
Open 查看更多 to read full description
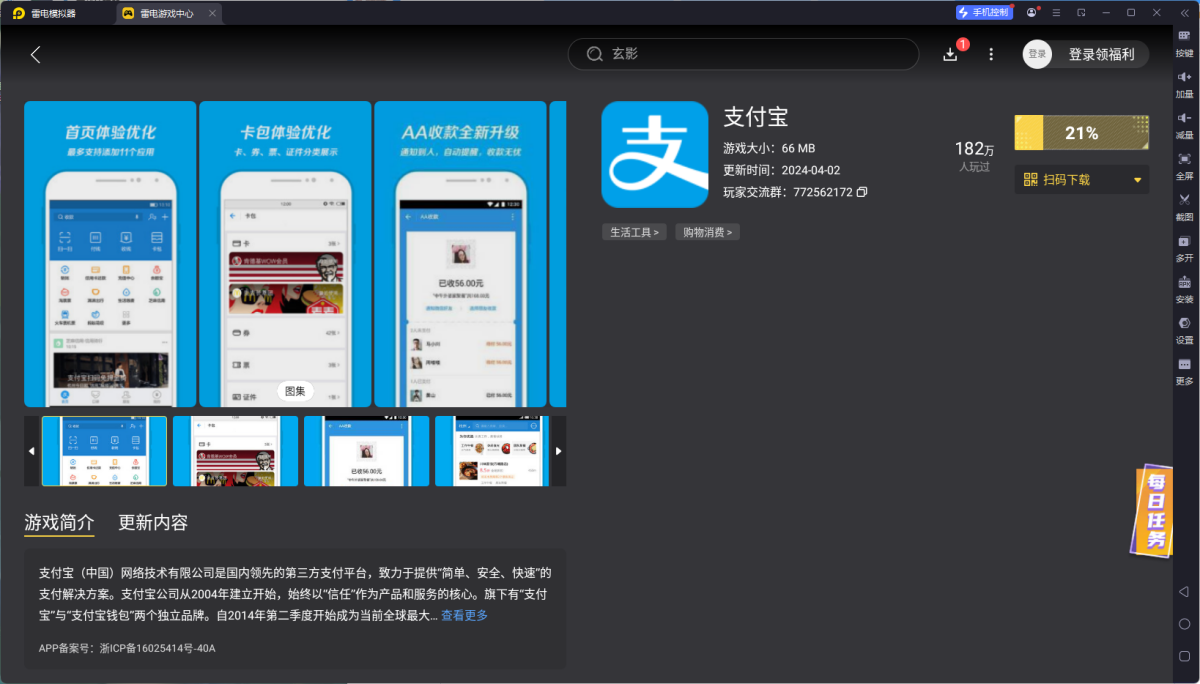tap(464, 616)
